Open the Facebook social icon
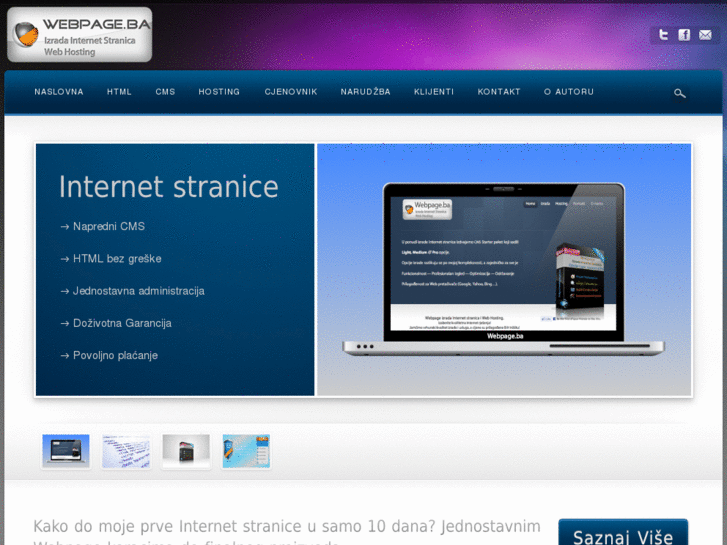This screenshot has width=727, height=545. coord(684,35)
